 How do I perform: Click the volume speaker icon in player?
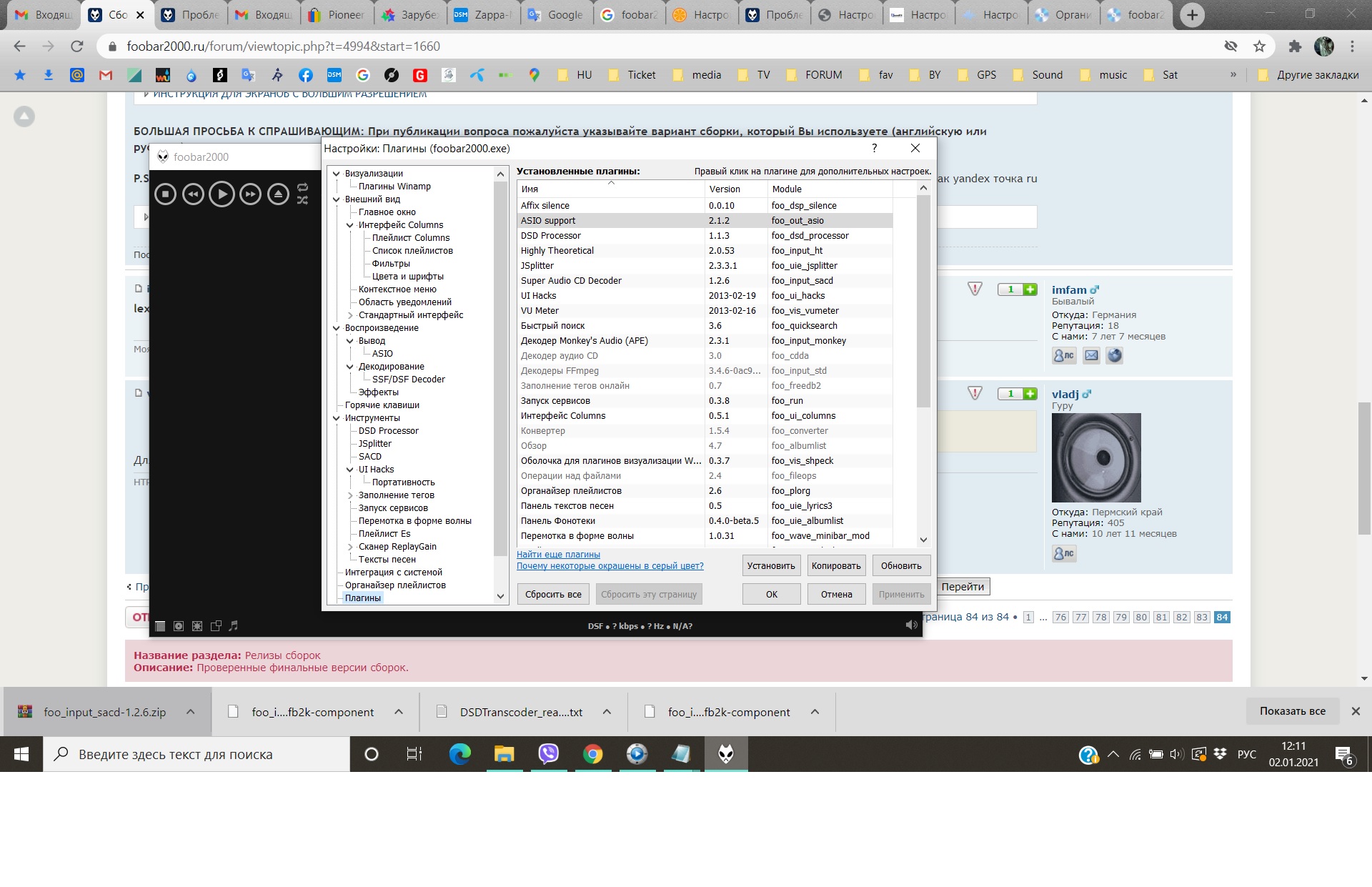pyautogui.click(x=911, y=625)
